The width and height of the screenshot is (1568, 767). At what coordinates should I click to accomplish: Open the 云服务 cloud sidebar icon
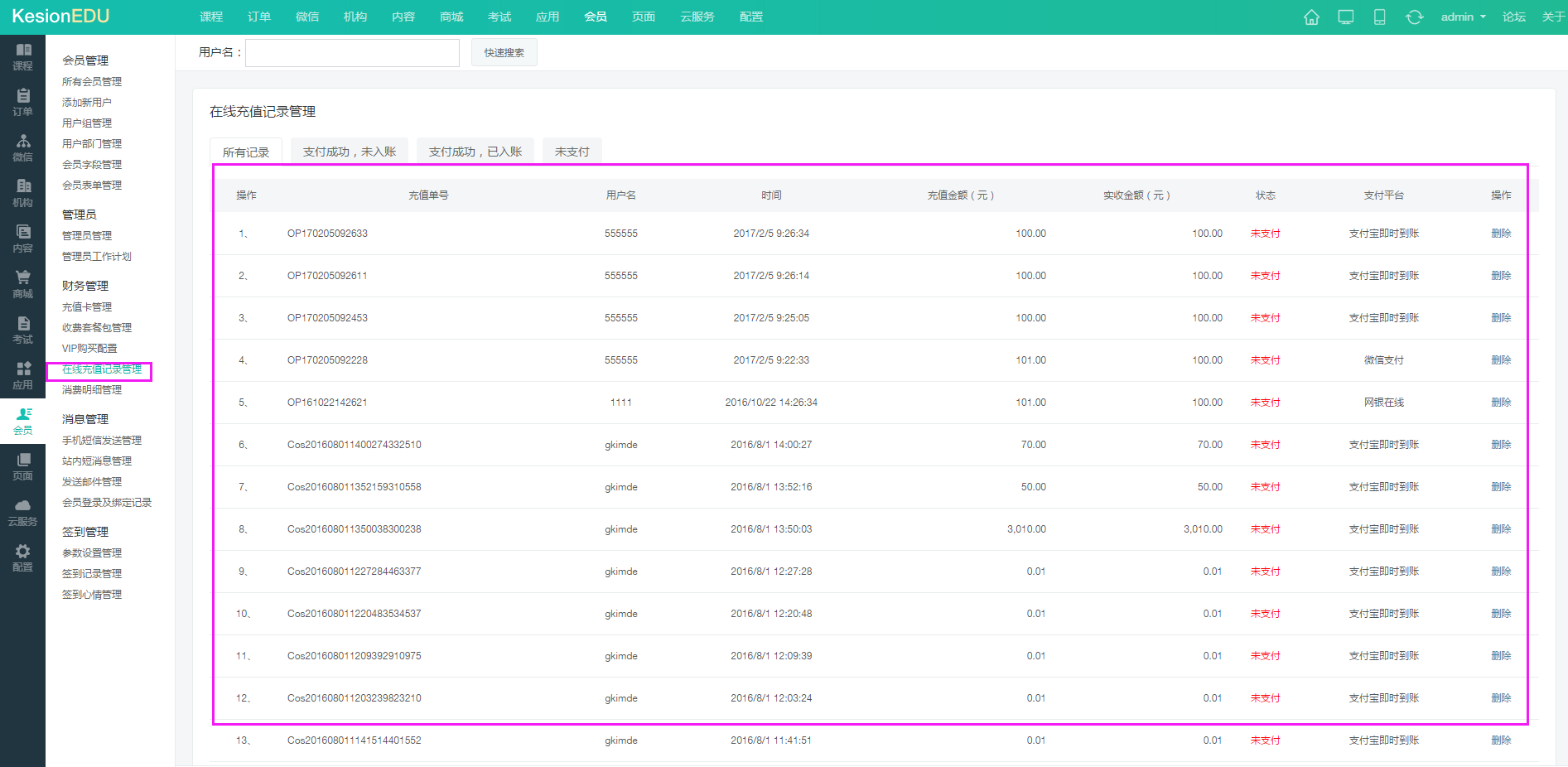tap(22, 512)
